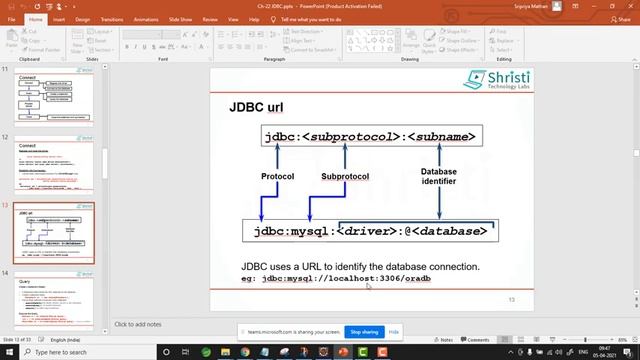Toggle Justify paragraph alignment
This screenshot has width=640, height=360.
(x=248, y=47)
